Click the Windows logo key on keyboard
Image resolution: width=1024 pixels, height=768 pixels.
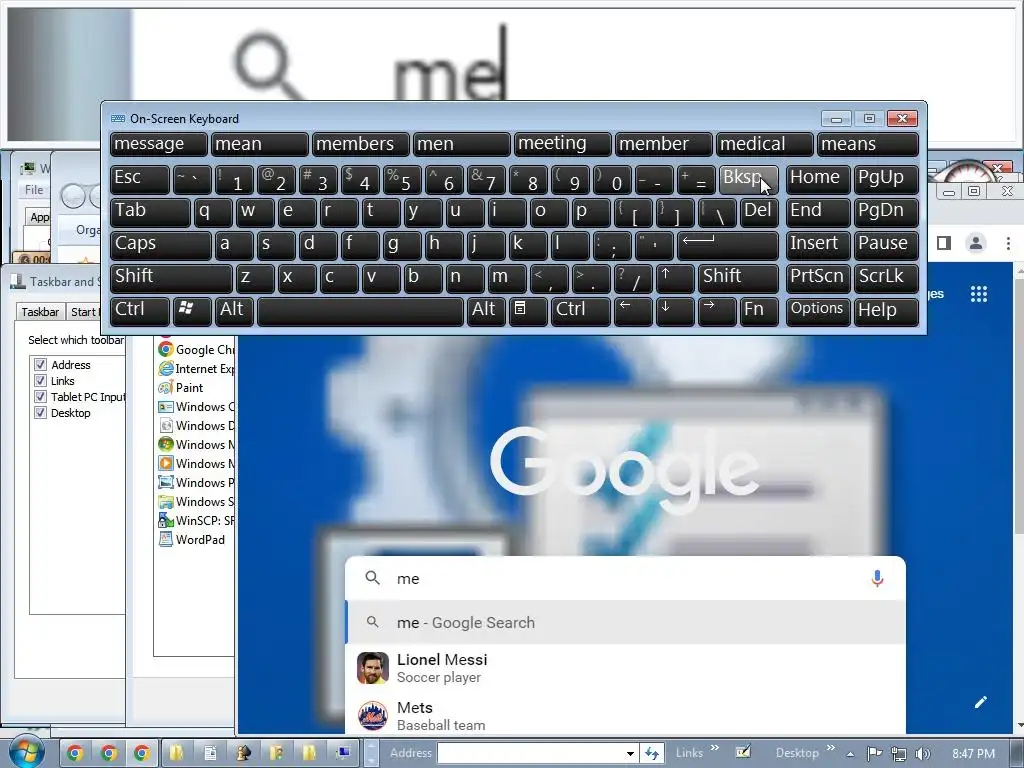coord(191,310)
